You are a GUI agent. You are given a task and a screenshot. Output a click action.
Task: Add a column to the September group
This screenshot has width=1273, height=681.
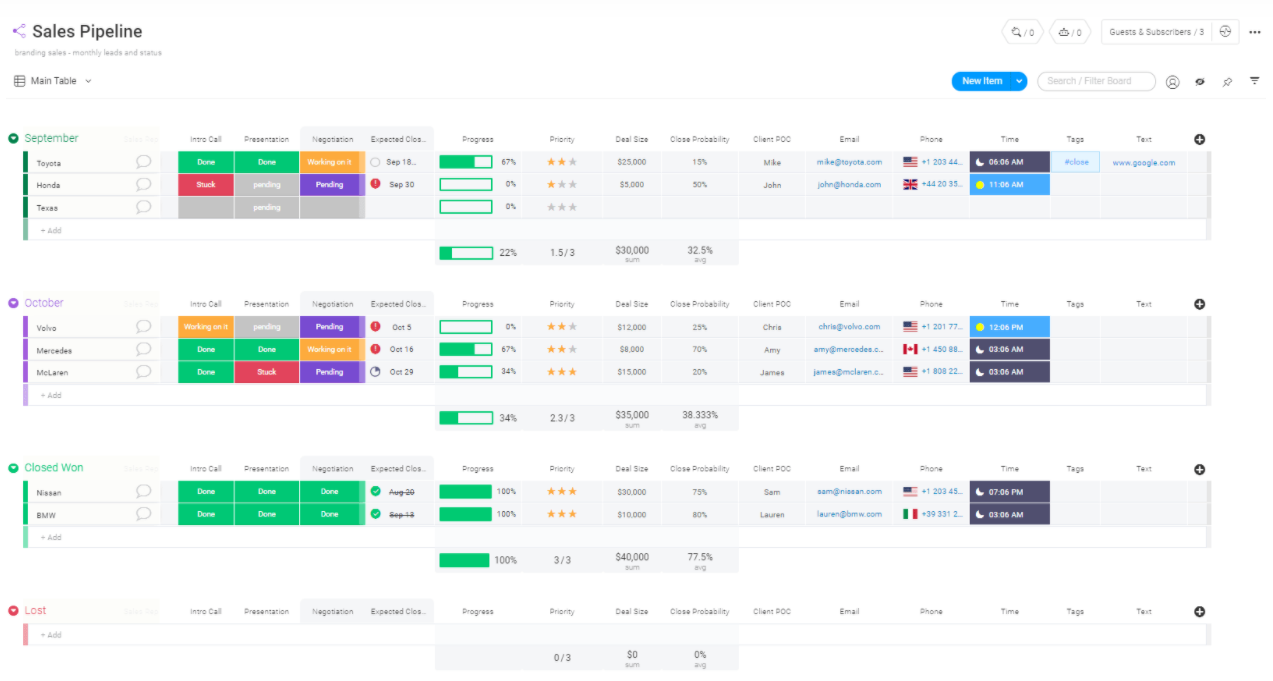[x=1199, y=139]
